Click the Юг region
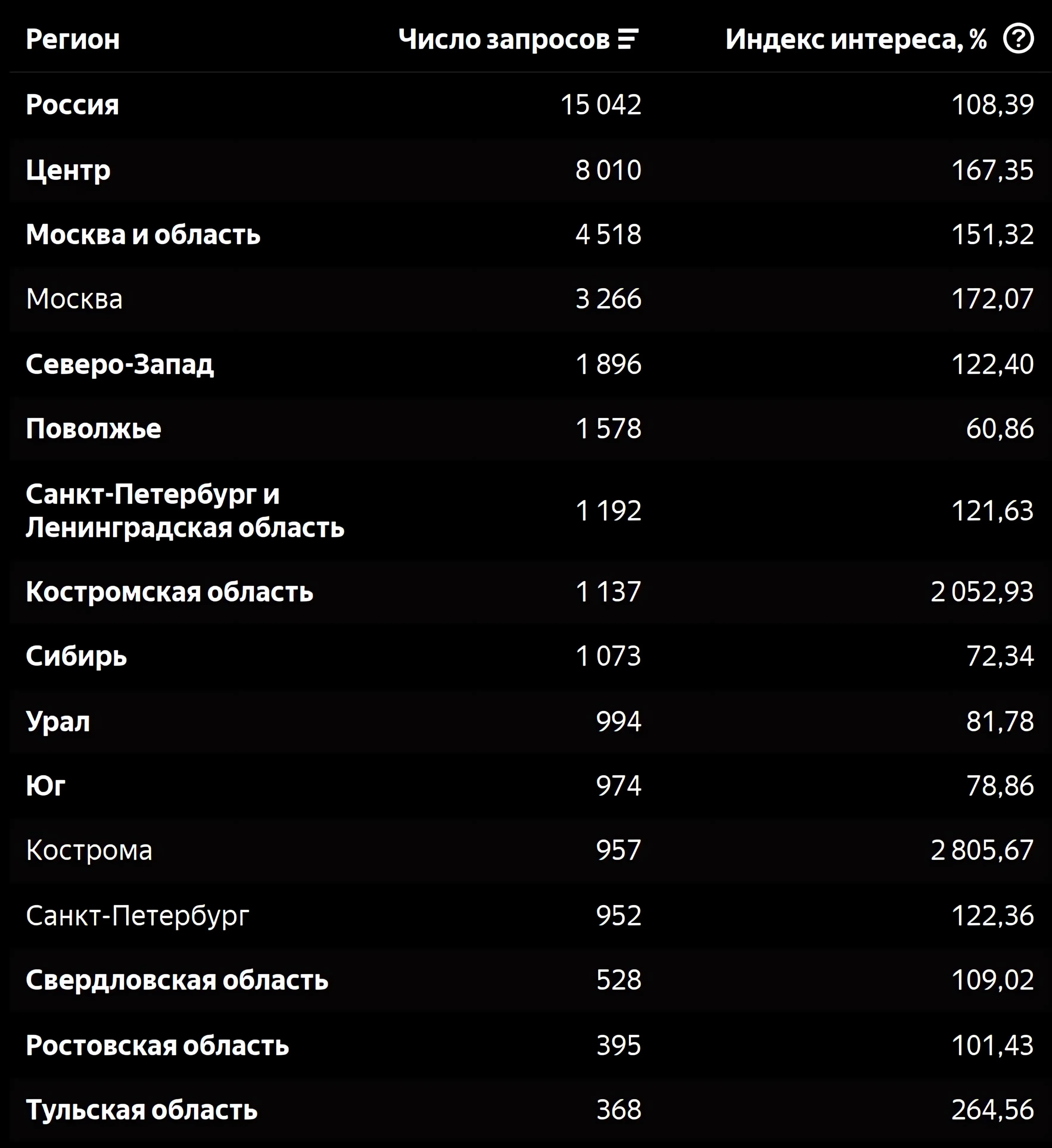 46,786
